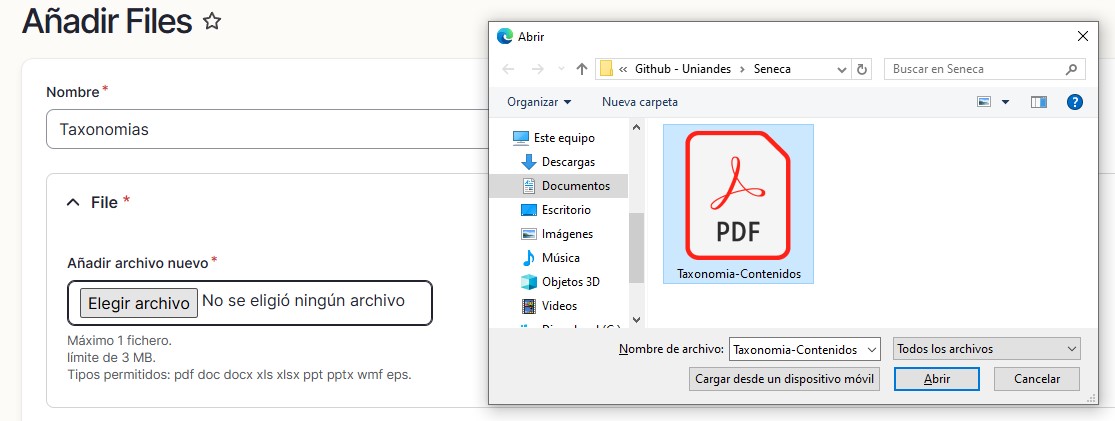Open Descargas in the navigation pane
This screenshot has width=1115, height=421.
[x=568, y=161]
